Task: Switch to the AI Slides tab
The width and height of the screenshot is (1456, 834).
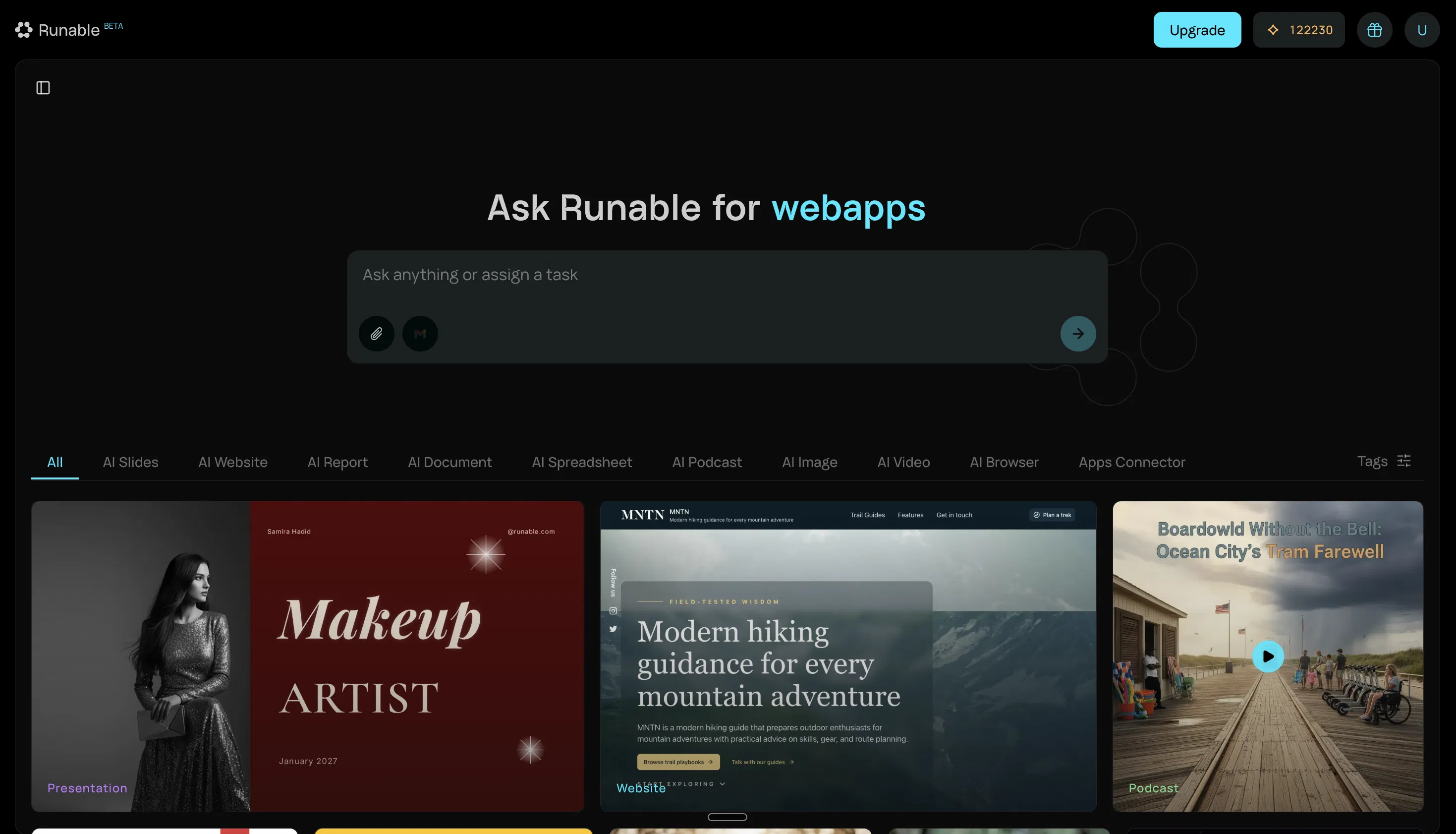Action: tap(130, 462)
